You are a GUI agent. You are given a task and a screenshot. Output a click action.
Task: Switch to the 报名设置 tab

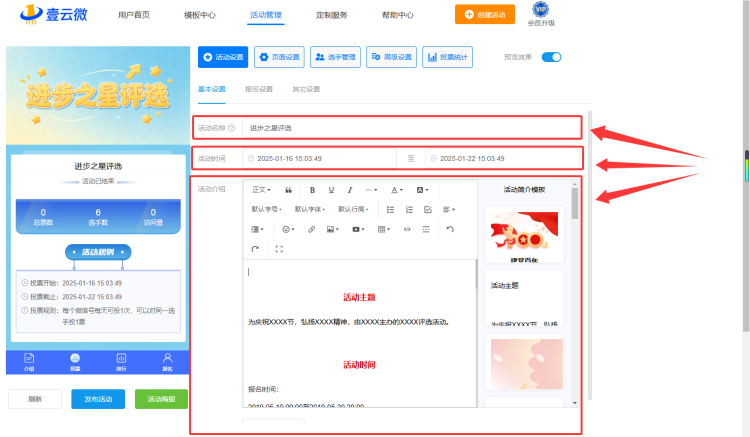pyautogui.click(x=259, y=89)
